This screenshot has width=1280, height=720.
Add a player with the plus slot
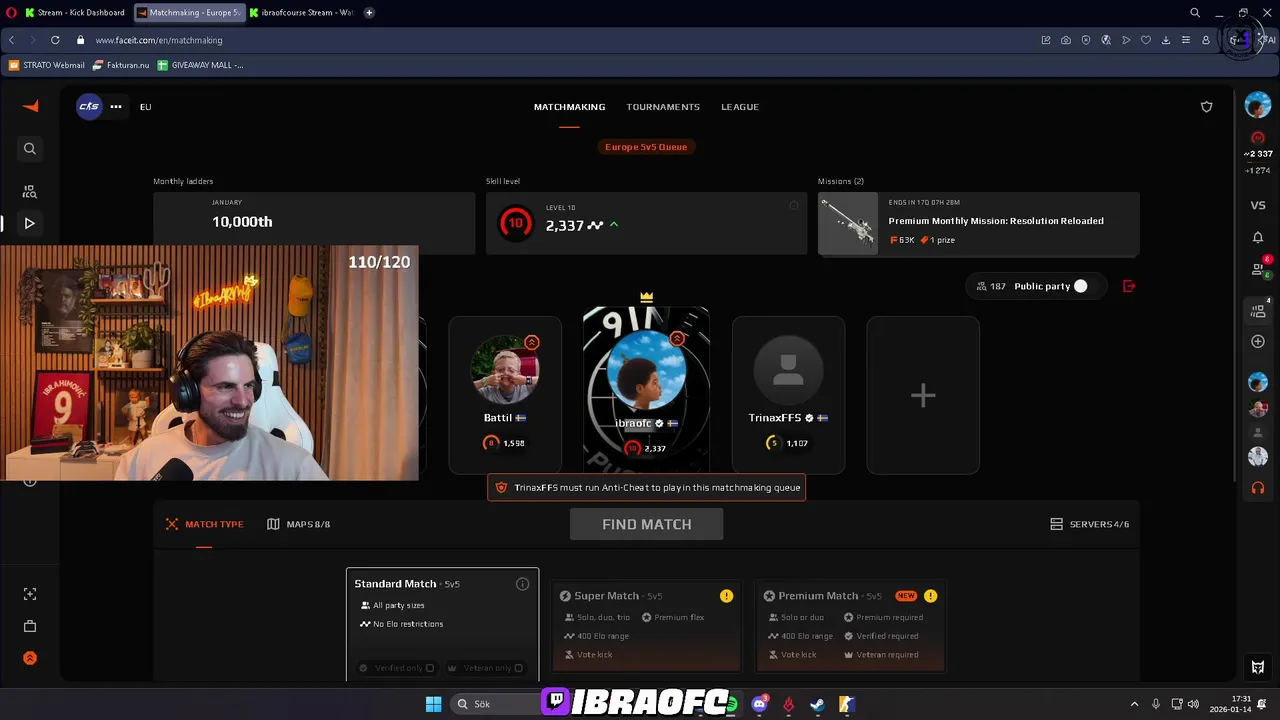pos(923,395)
